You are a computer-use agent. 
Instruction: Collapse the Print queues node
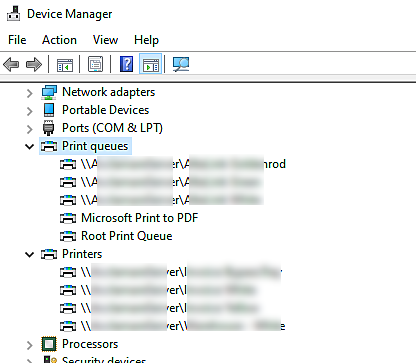point(30,147)
